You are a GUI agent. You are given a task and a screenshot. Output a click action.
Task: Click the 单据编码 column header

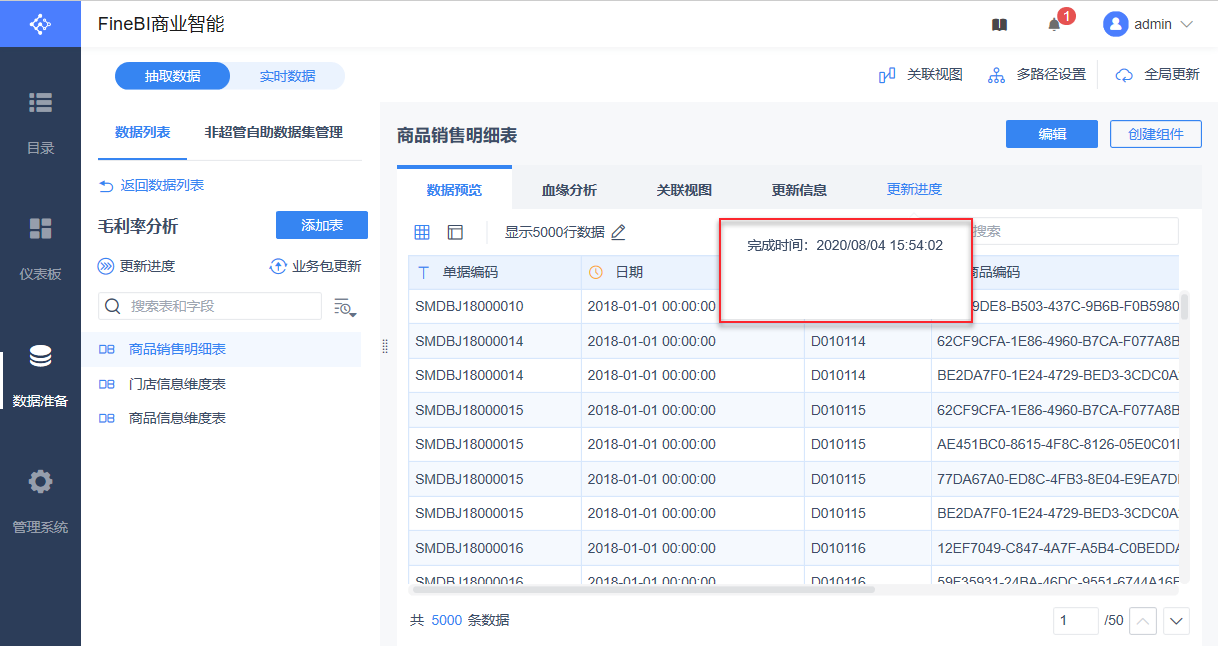pyautogui.click(x=495, y=272)
